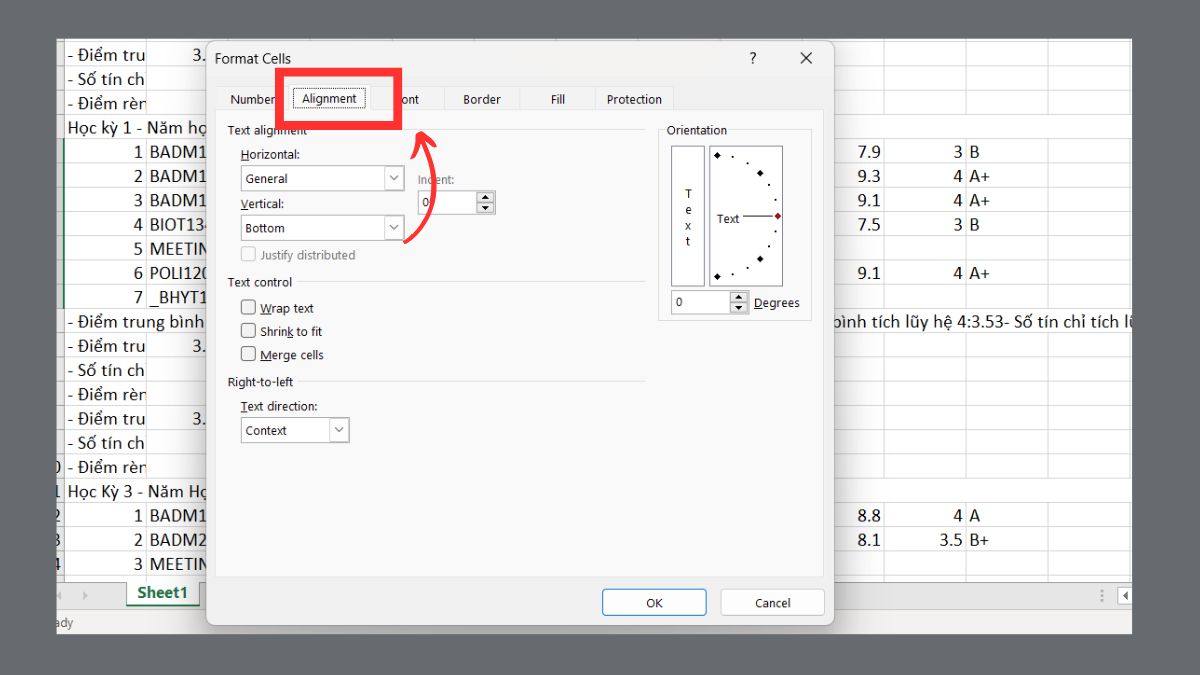Select the BIOT13 cell in row 4
Screen dimensions: 1200x675
(177, 224)
